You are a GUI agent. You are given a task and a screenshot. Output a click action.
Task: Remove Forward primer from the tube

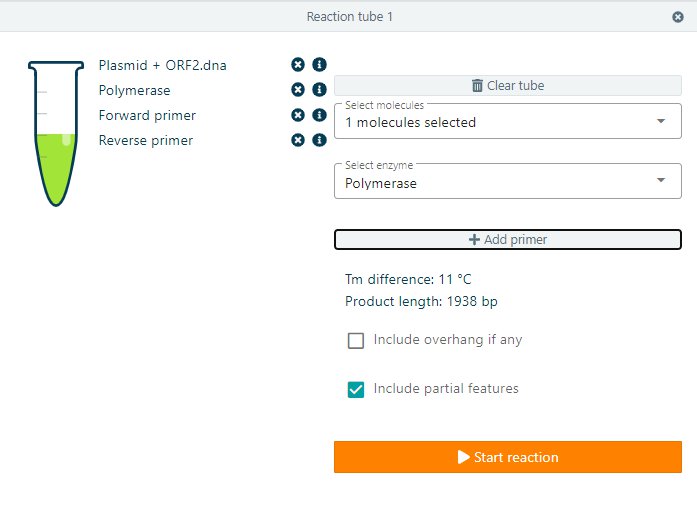(x=298, y=115)
